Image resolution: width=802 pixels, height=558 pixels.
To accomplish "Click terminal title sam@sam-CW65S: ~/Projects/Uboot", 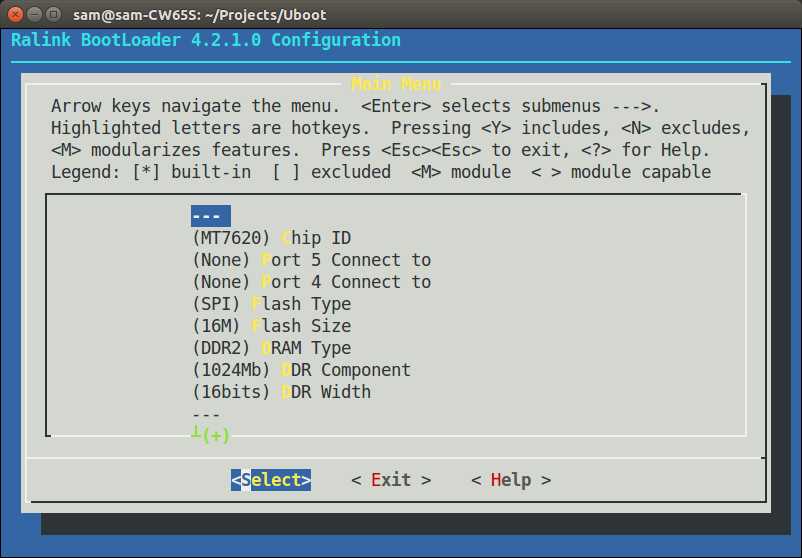I will [x=199, y=15].
